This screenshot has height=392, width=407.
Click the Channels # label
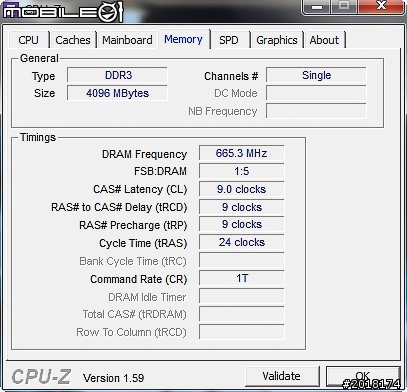[231, 76]
